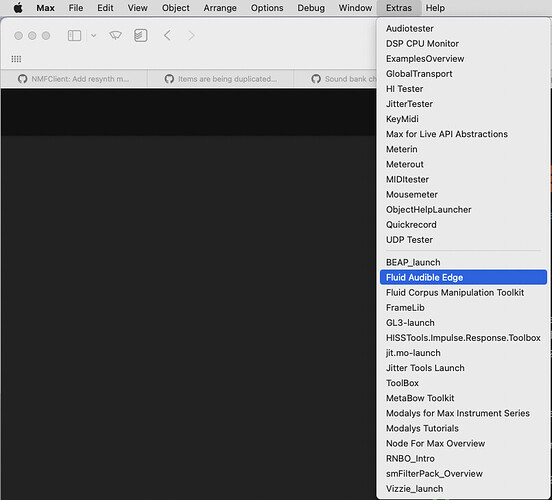Launch MIDItester
Screen dimensions: 552x500
click(463, 180)
